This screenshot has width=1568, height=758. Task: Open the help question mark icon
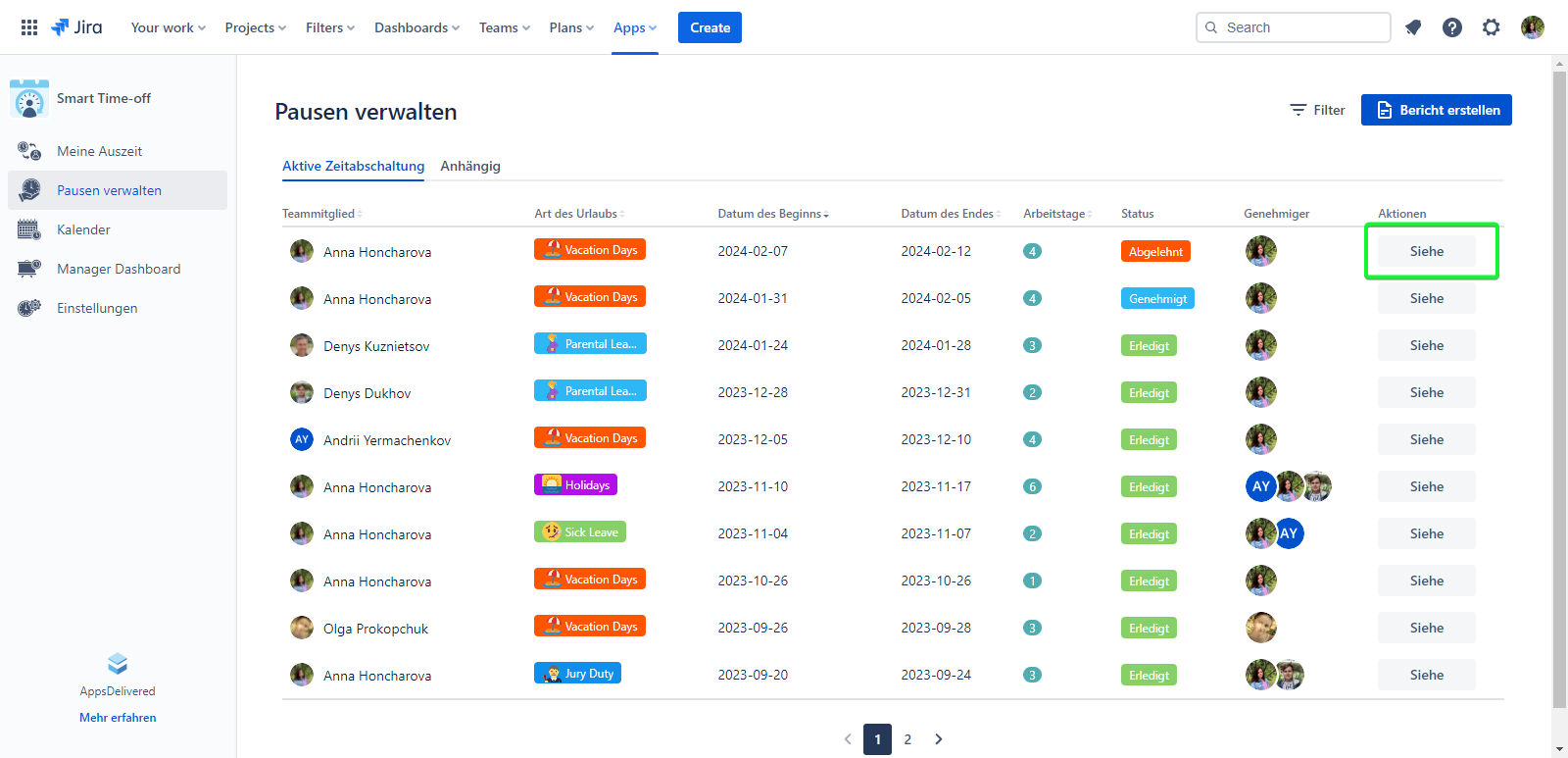pos(1452,27)
